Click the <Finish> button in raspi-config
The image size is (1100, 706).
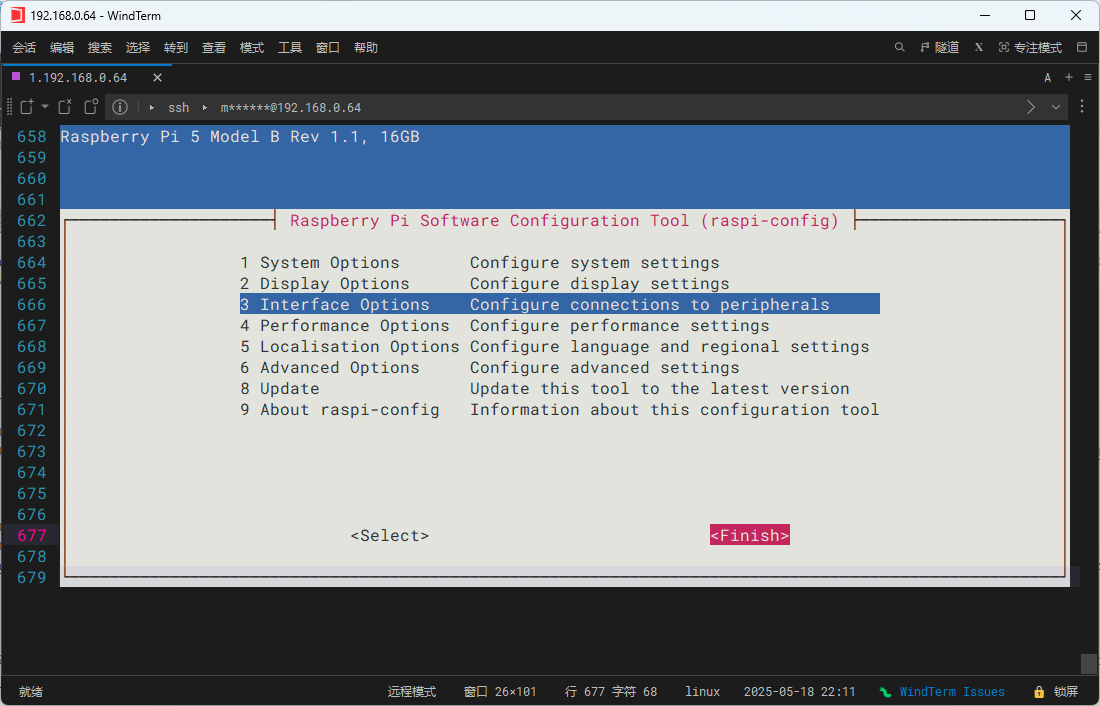coord(750,535)
